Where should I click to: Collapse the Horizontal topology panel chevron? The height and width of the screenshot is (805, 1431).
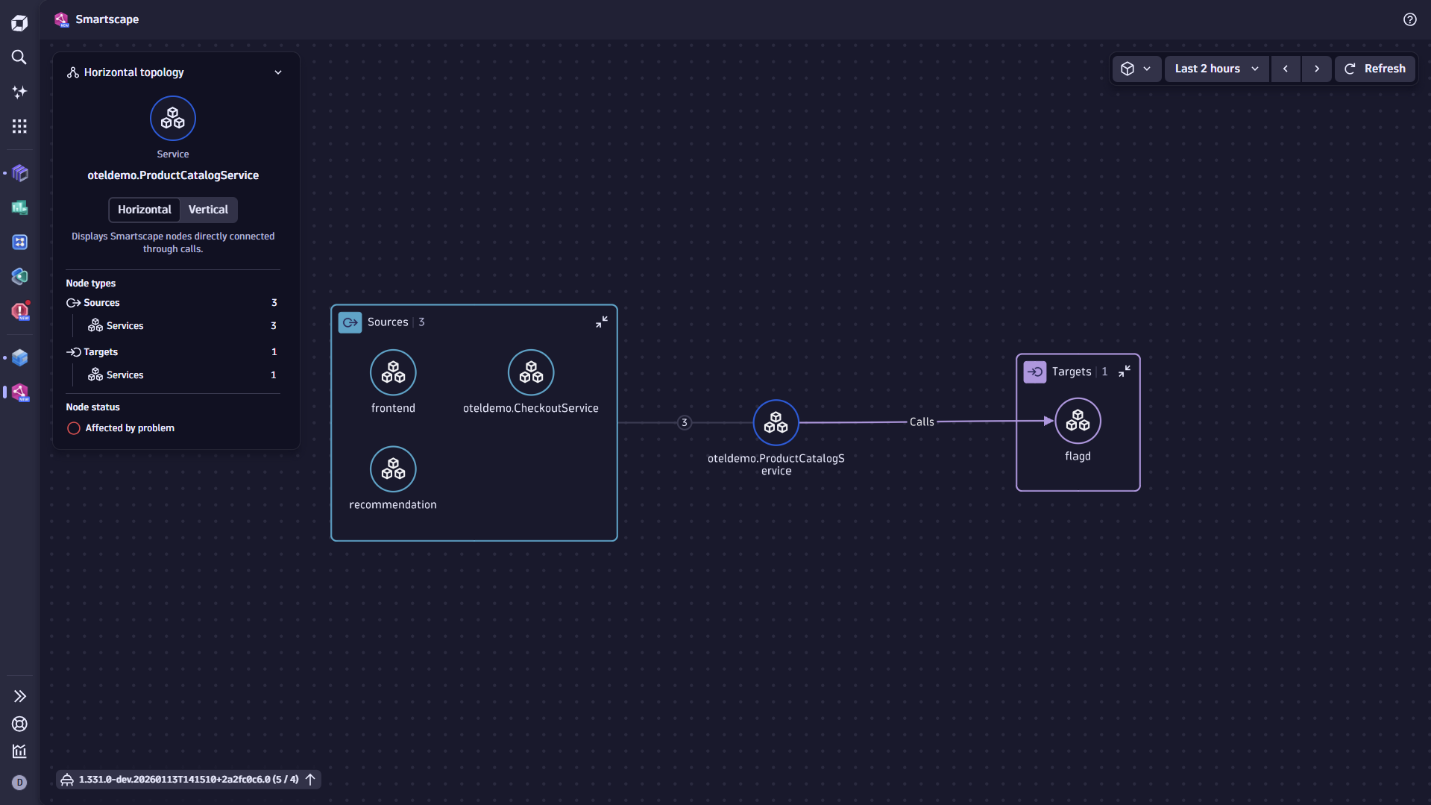[x=278, y=72]
